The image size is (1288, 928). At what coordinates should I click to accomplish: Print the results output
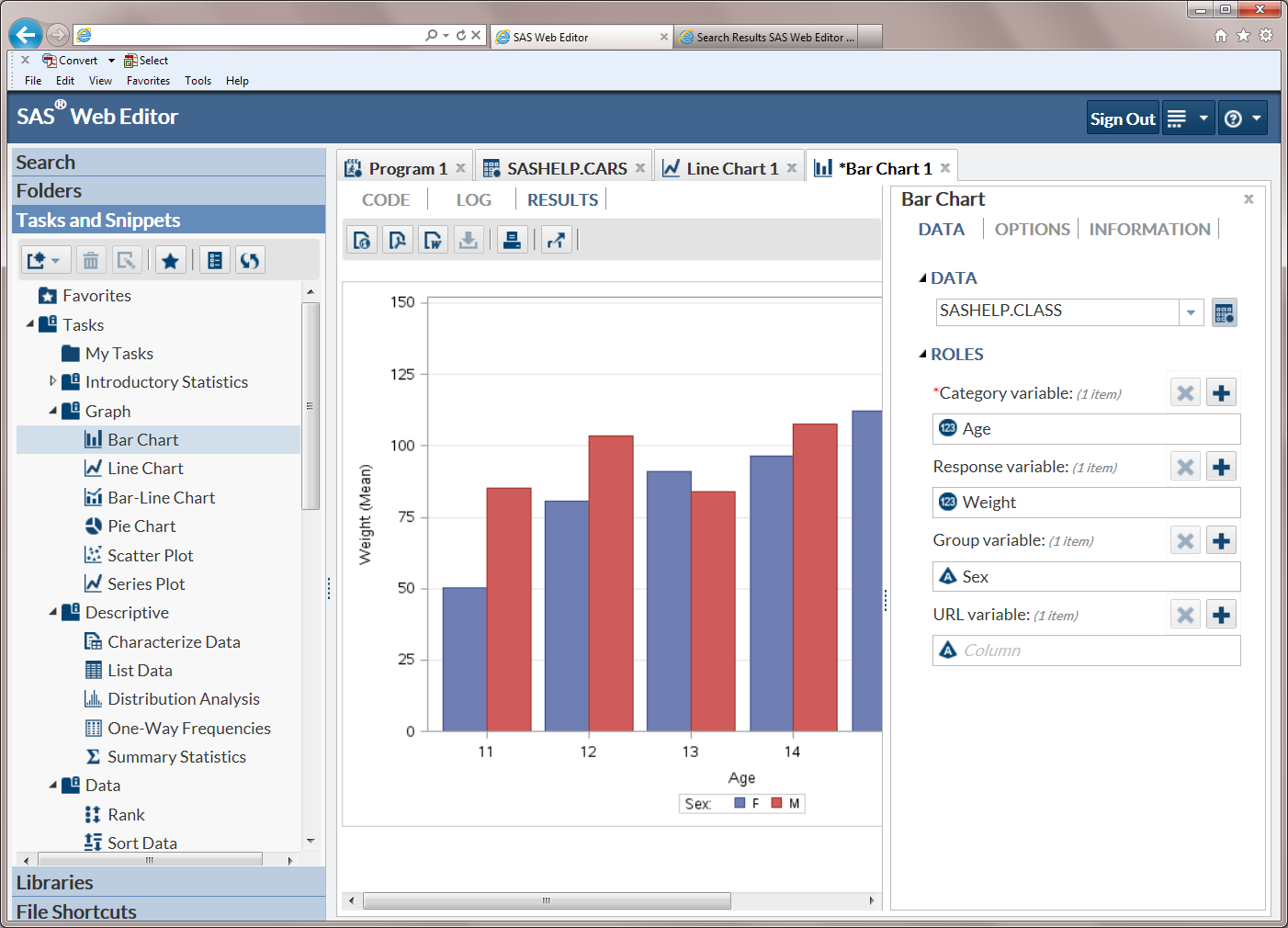pyautogui.click(x=512, y=240)
